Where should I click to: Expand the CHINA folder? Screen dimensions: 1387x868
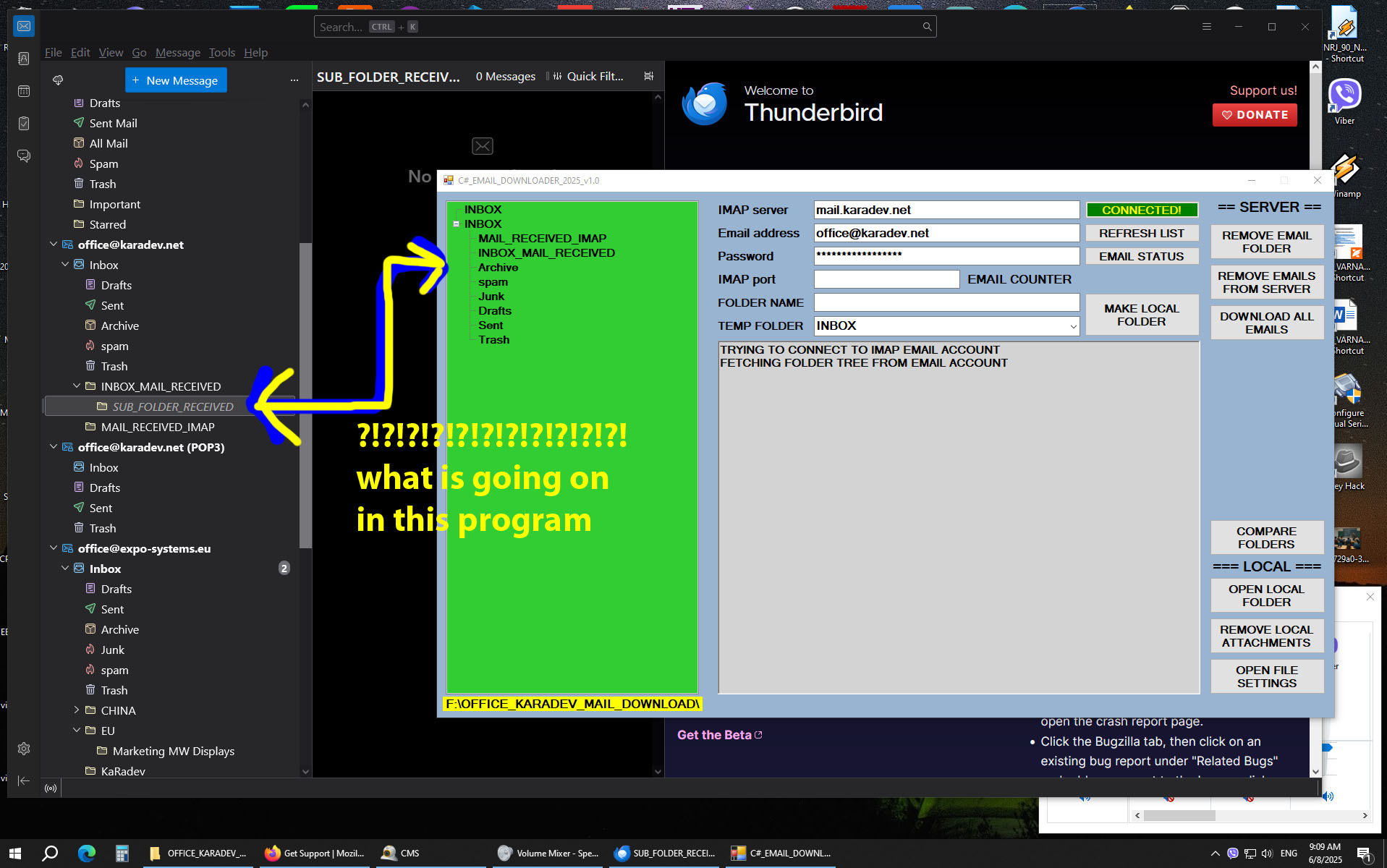coord(77,710)
